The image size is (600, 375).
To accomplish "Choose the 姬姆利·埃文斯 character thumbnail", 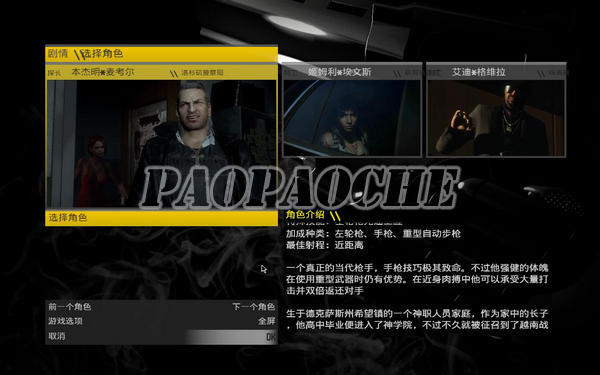I will point(352,118).
